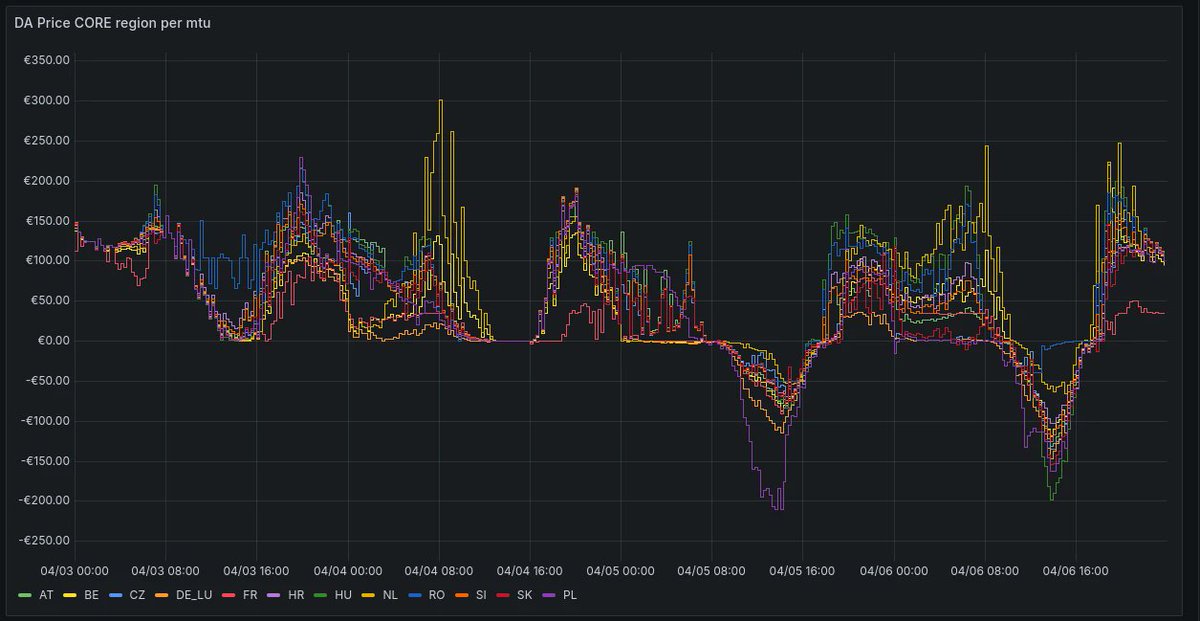Screen dimensions: 1200x621
Task: Click the €50.00 y-axis label
Action: 50,301
